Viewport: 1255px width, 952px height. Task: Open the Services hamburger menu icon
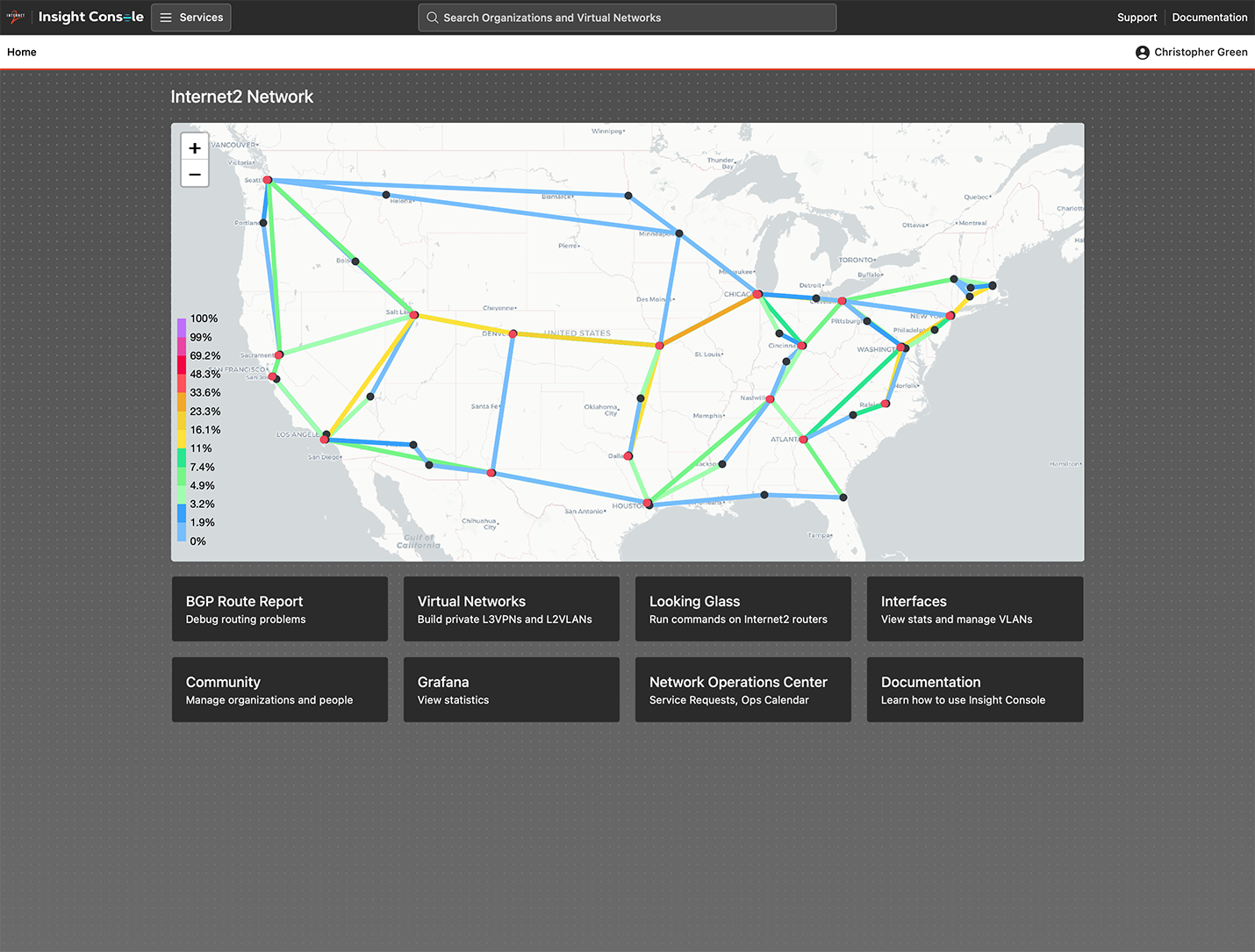(x=166, y=17)
